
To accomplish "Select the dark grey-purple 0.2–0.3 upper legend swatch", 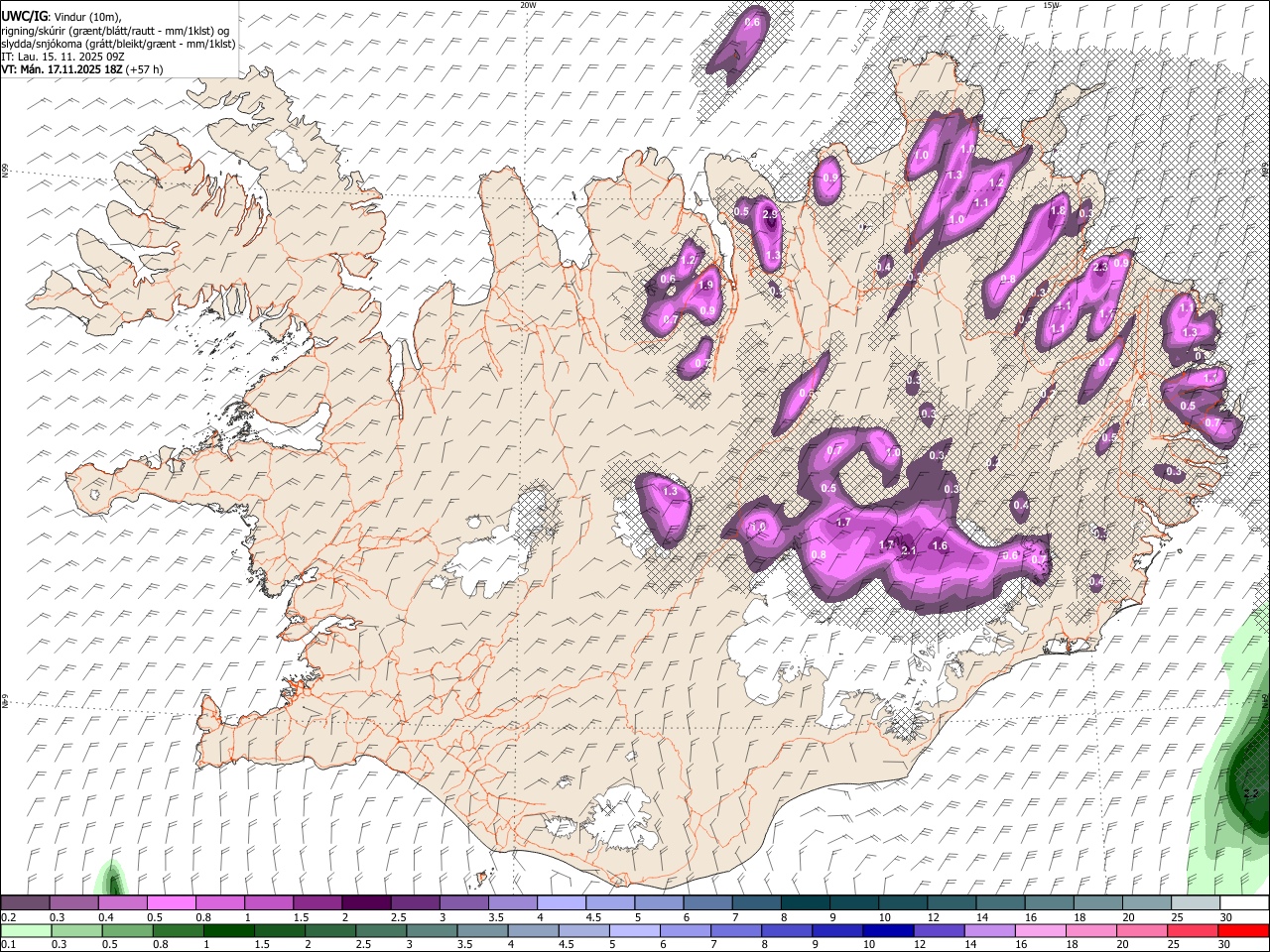I will (25, 903).
